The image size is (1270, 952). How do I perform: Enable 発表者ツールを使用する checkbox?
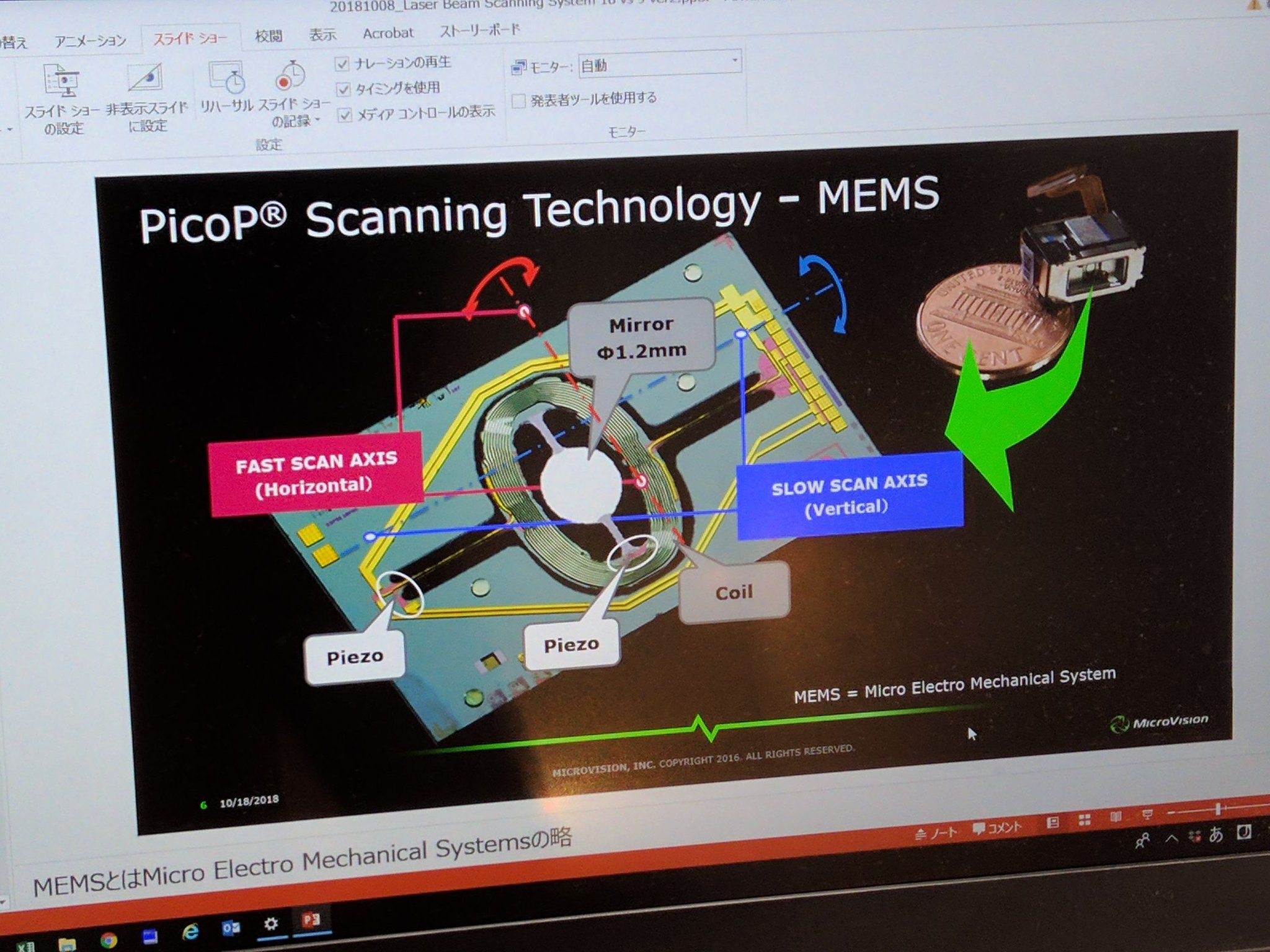pos(519,100)
